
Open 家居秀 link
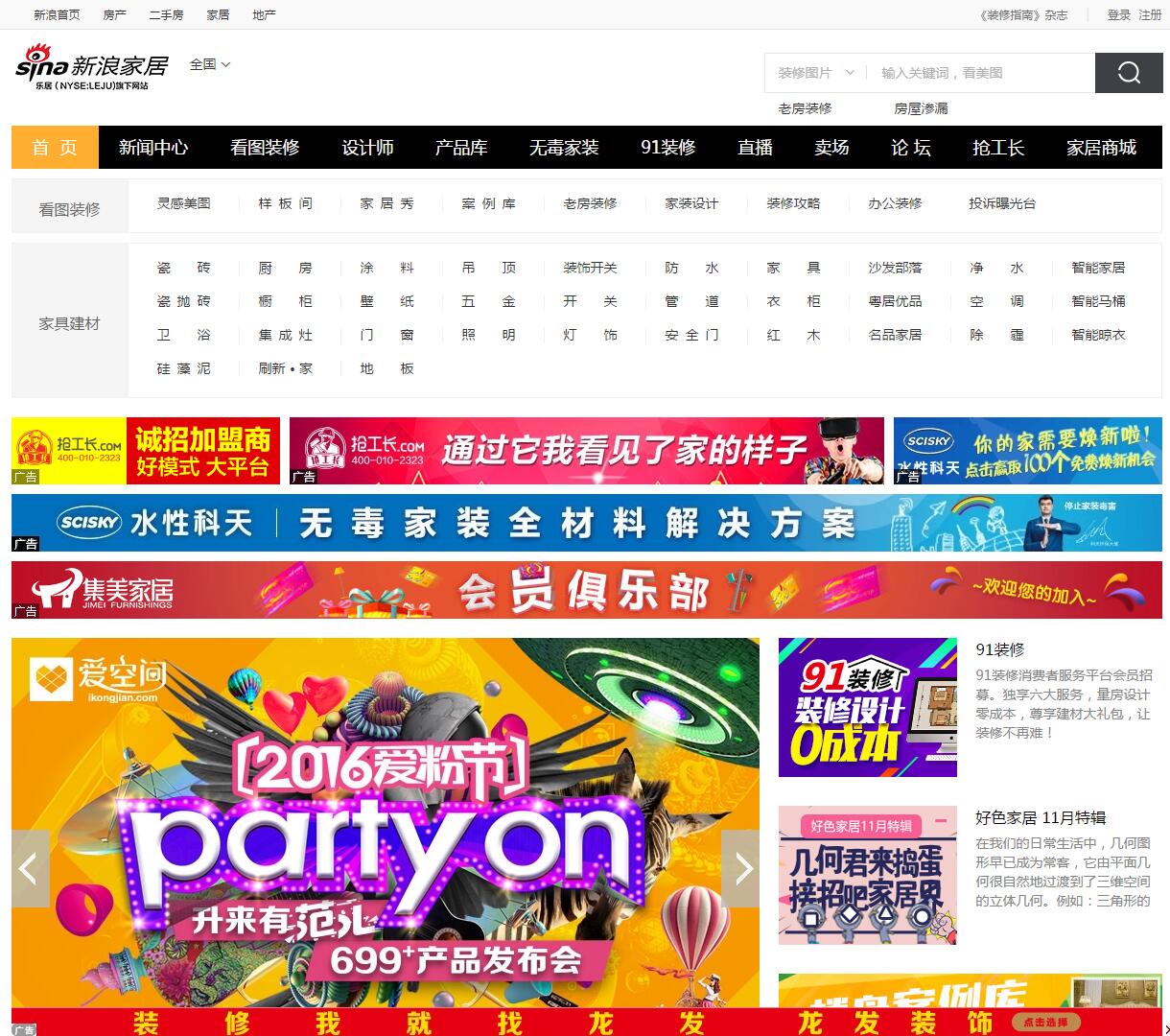click(x=386, y=203)
